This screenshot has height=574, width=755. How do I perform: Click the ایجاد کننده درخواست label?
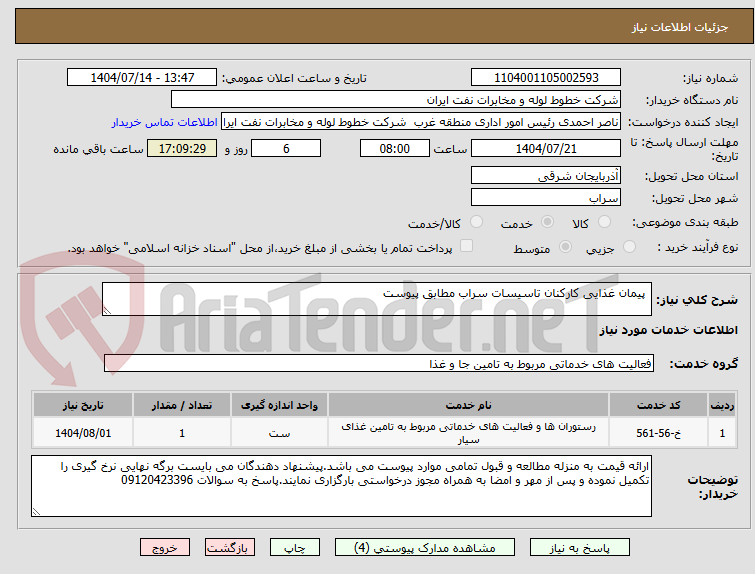(x=683, y=122)
